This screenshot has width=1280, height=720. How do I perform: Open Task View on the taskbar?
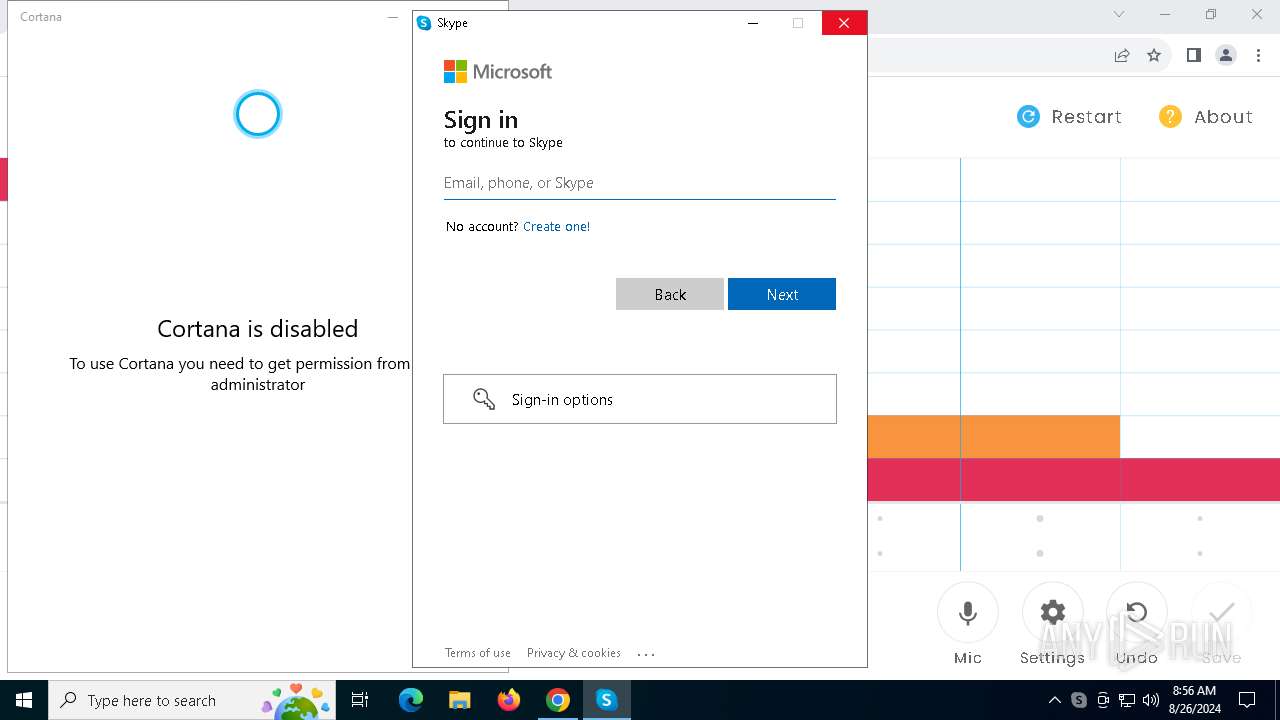click(360, 700)
